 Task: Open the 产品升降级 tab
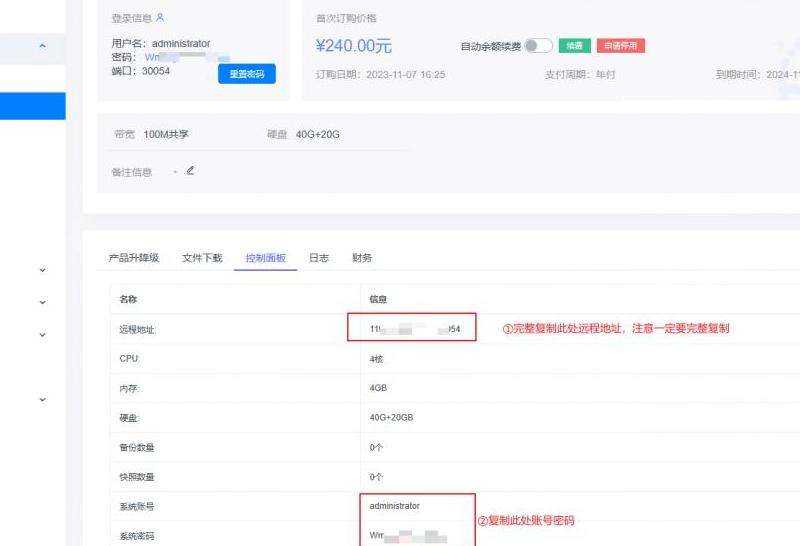[x=134, y=258]
